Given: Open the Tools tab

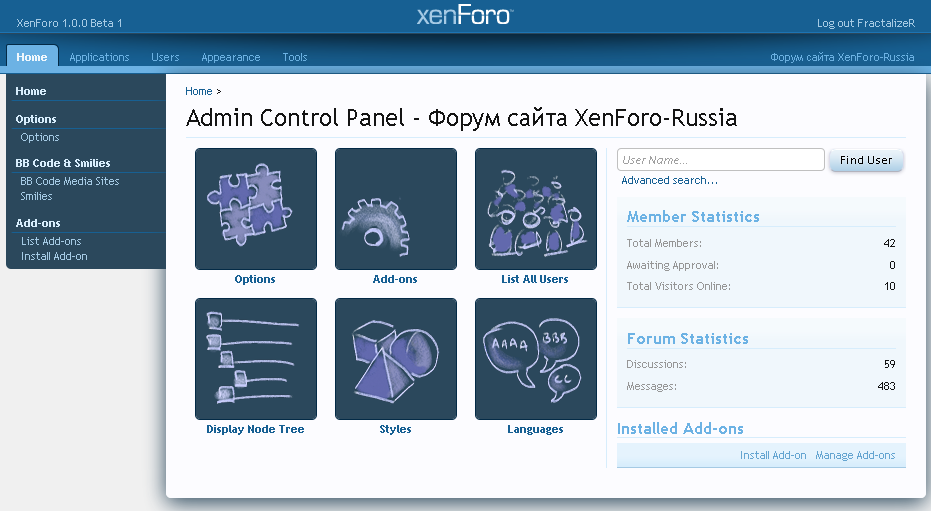Looking at the screenshot, I should tap(294, 57).
